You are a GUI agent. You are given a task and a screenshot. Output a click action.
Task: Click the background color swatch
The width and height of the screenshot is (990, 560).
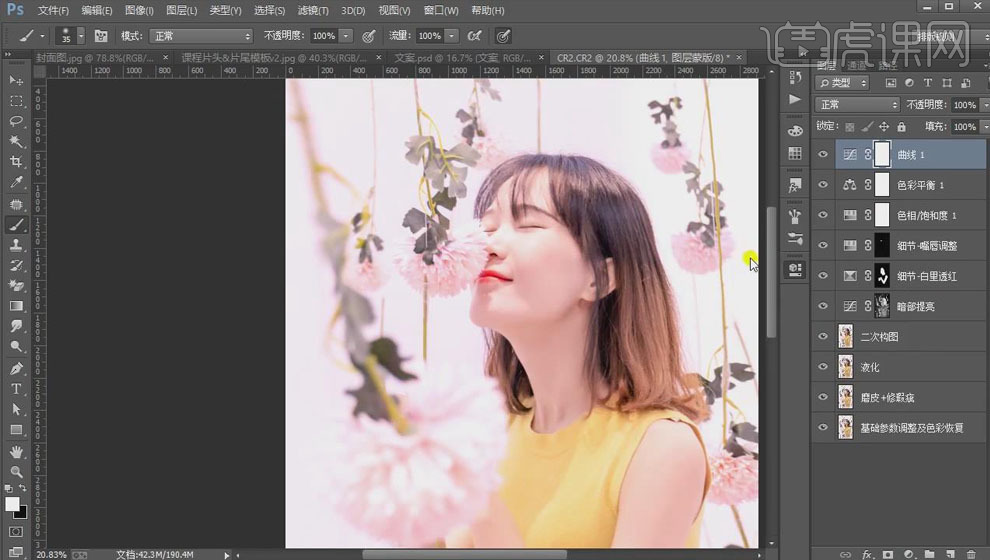tap(23, 513)
